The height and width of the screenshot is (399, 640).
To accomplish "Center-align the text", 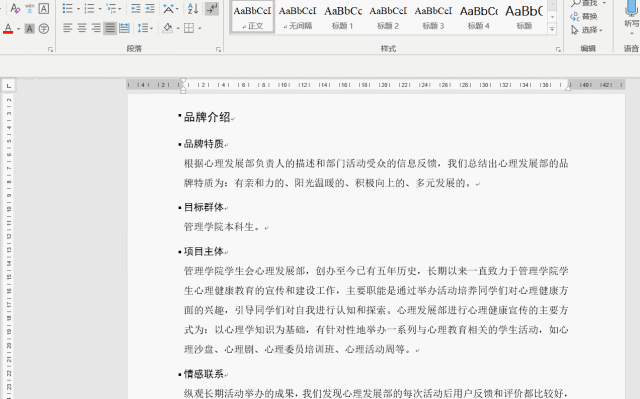I will 82,28.
